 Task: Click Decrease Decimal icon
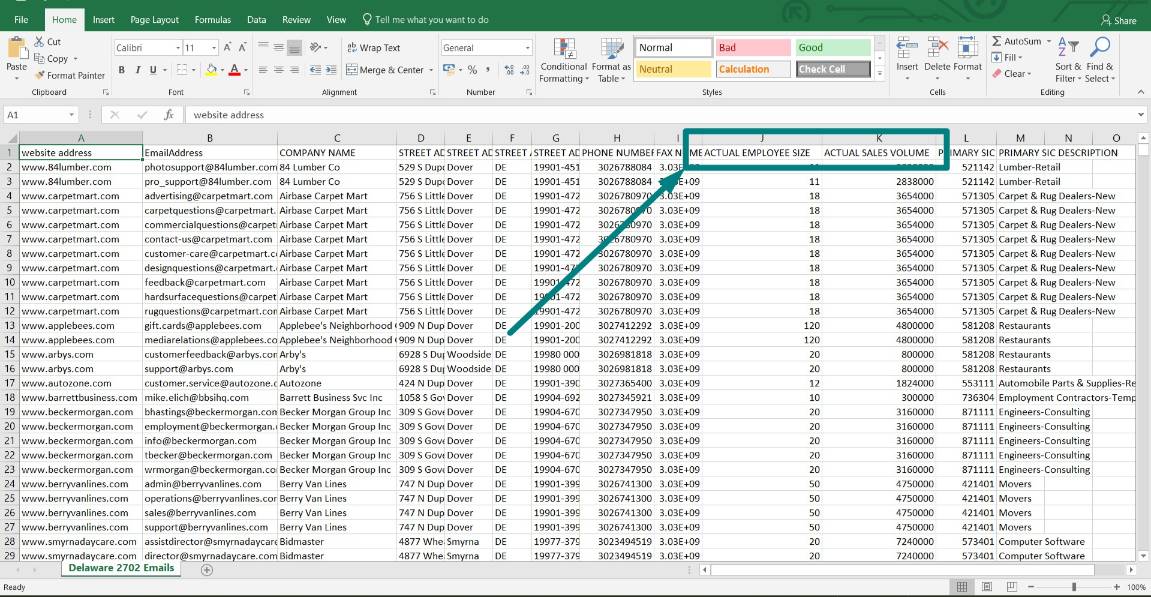pyautogui.click(x=524, y=70)
